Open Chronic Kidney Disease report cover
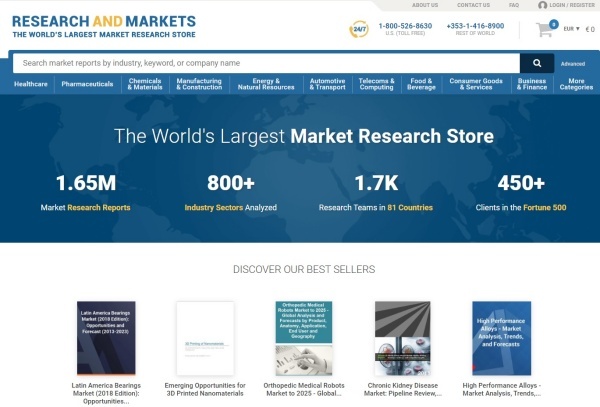The image size is (600, 407). tap(403, 338)
